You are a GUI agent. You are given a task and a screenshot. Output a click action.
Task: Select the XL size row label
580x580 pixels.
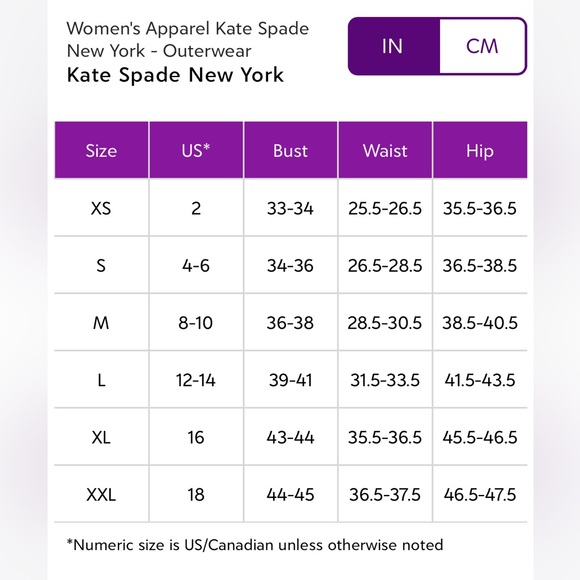(101, 438)
